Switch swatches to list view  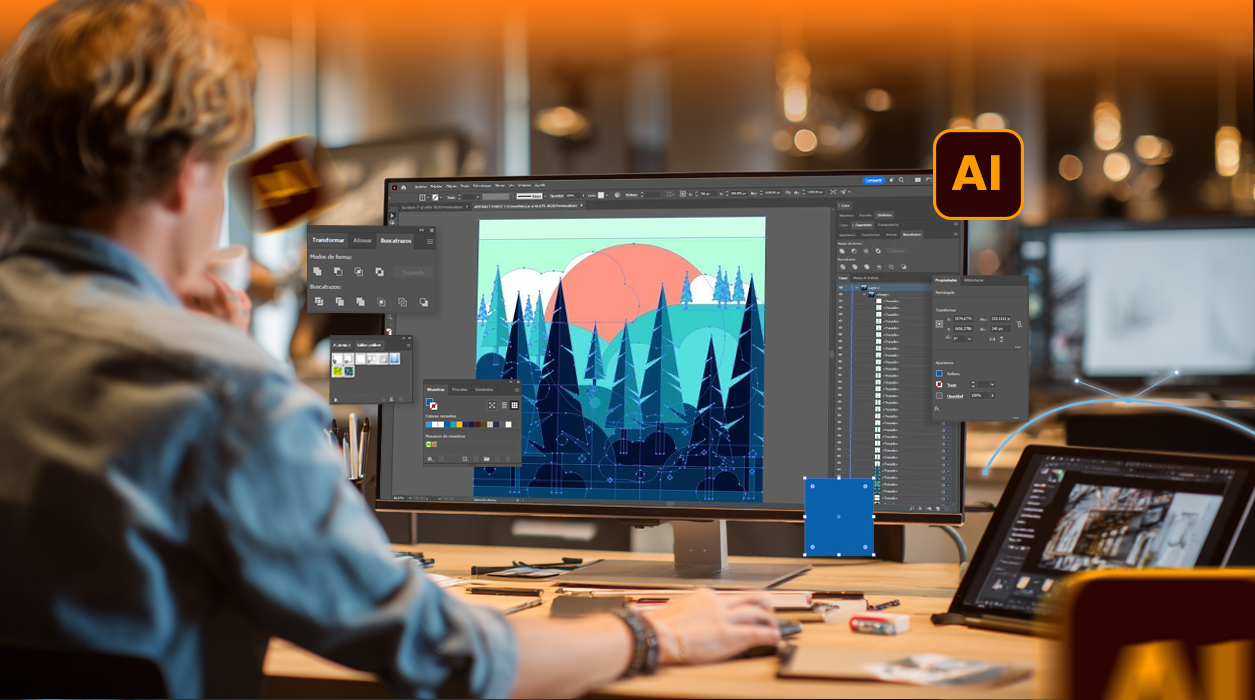[x=503, y=405]
